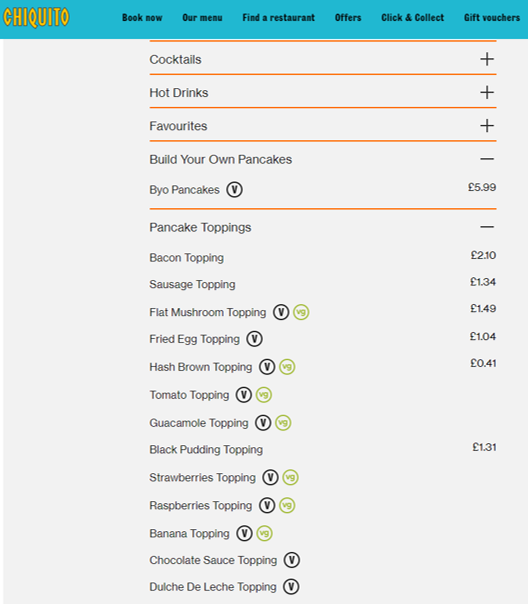
Task: Click the Chiquito logo
Action: (x=36, y=17)
